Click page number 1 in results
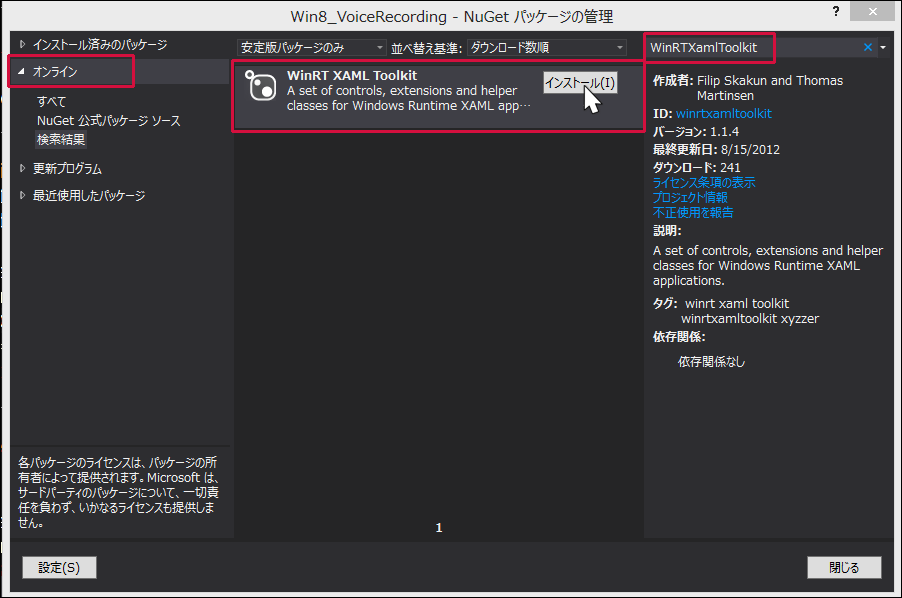The width and height of the screenshot is (902, 598). tap(439, 527)
